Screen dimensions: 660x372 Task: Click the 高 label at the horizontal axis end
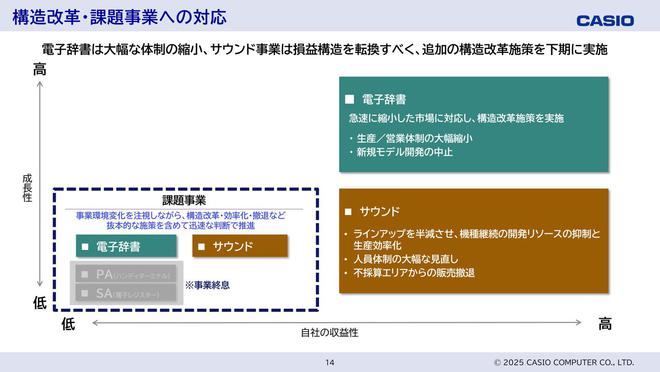605,324
